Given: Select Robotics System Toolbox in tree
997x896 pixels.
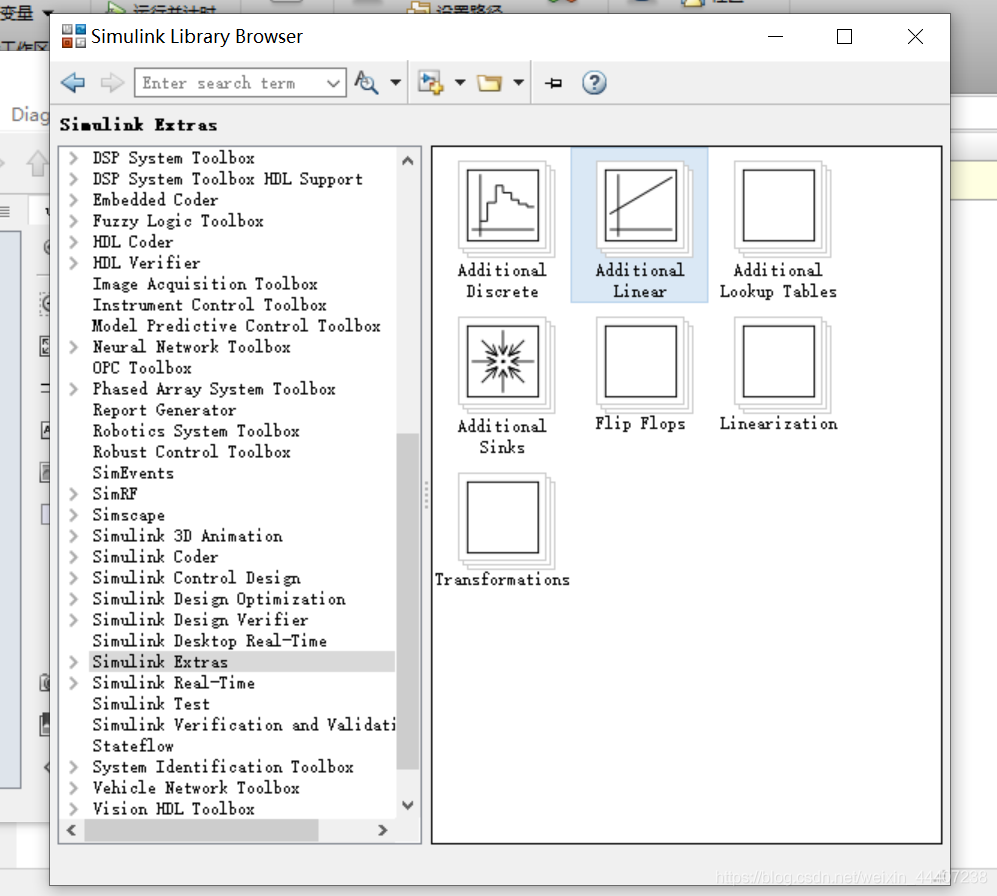Looking at the screenshot, I should 196,431.
